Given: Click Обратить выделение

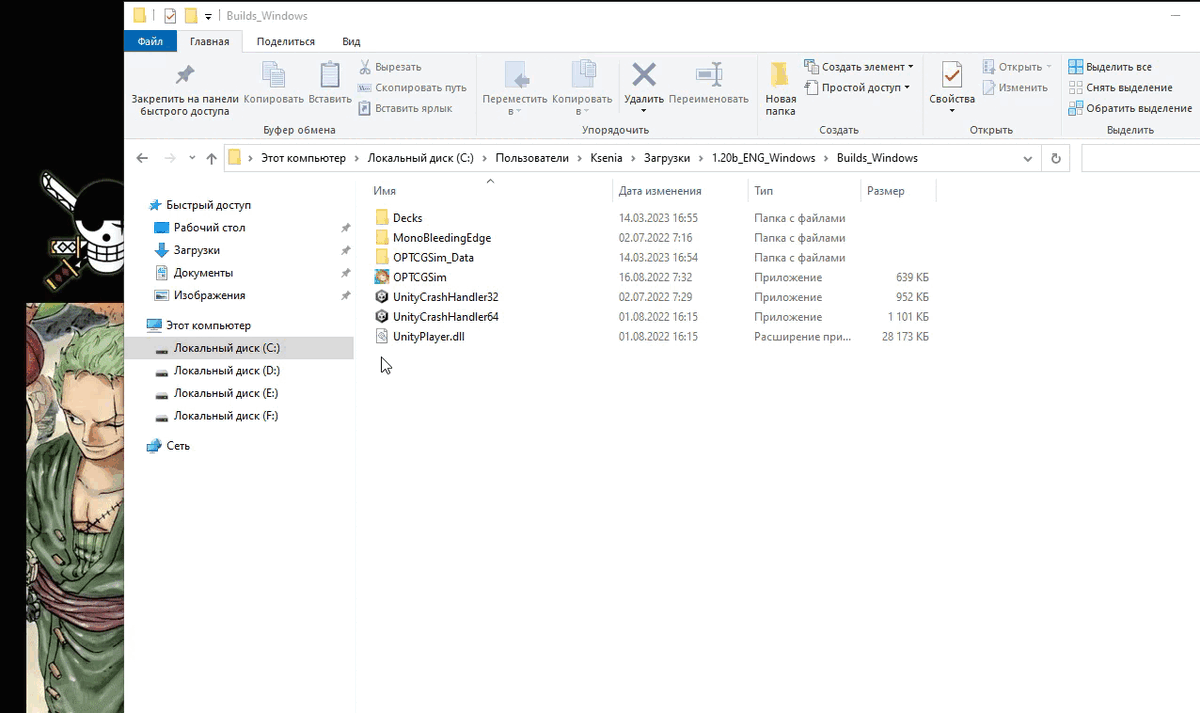Looking at the screenshot, I should coord(1130,108).
